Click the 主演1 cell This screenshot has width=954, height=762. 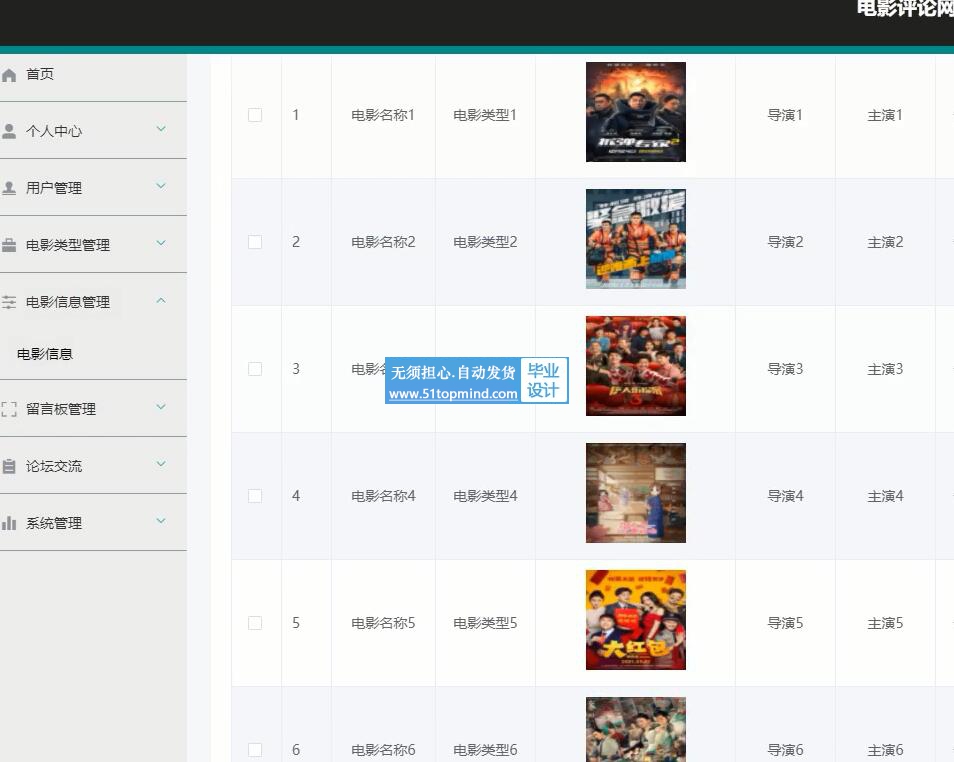coord(885,115)
